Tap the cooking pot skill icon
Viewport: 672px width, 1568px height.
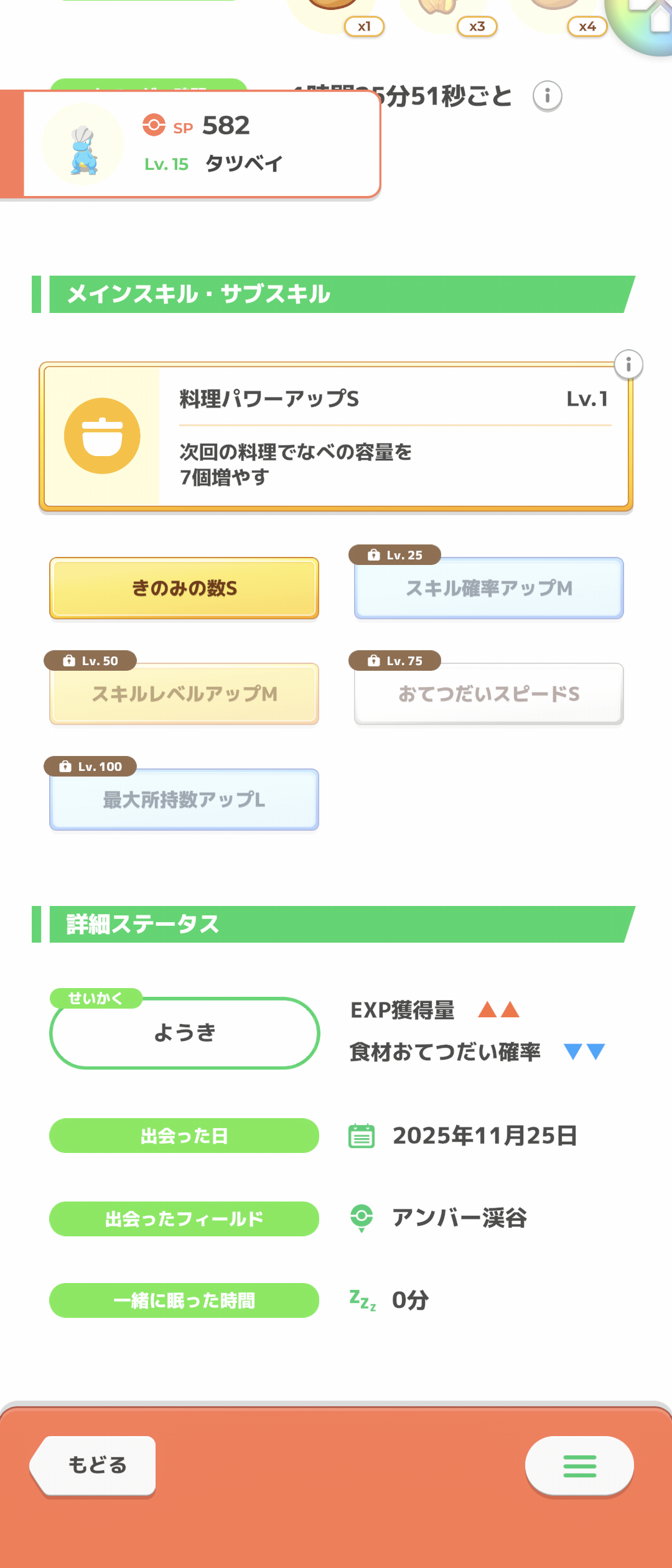click(x=102, y=436)
